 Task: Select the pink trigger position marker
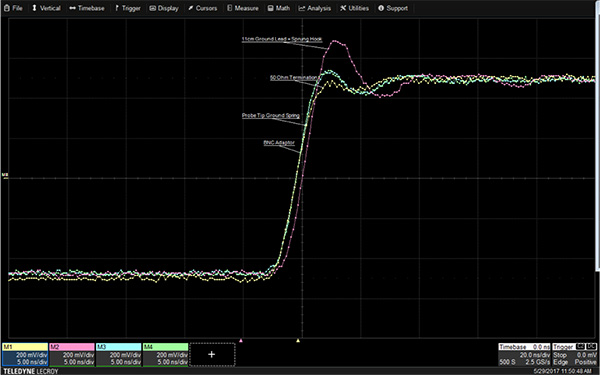tap(241, 340)
